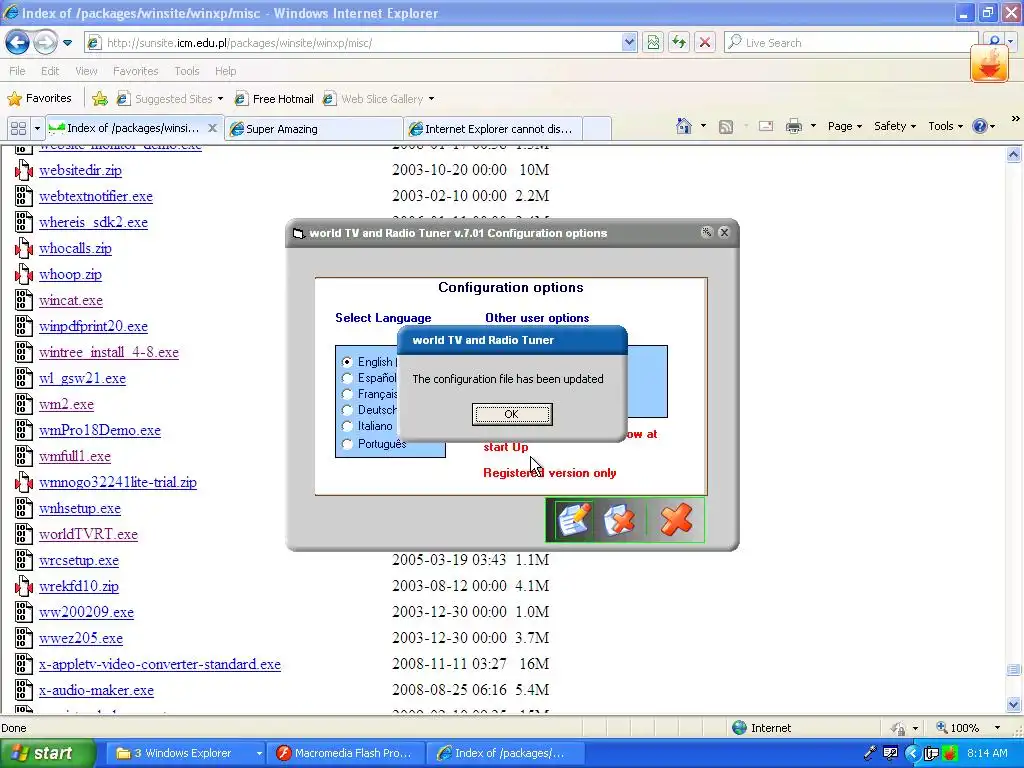Open the Favorites menu
Image resolution: width=1024 pixels, height=768 pixels.
(135, 71)
